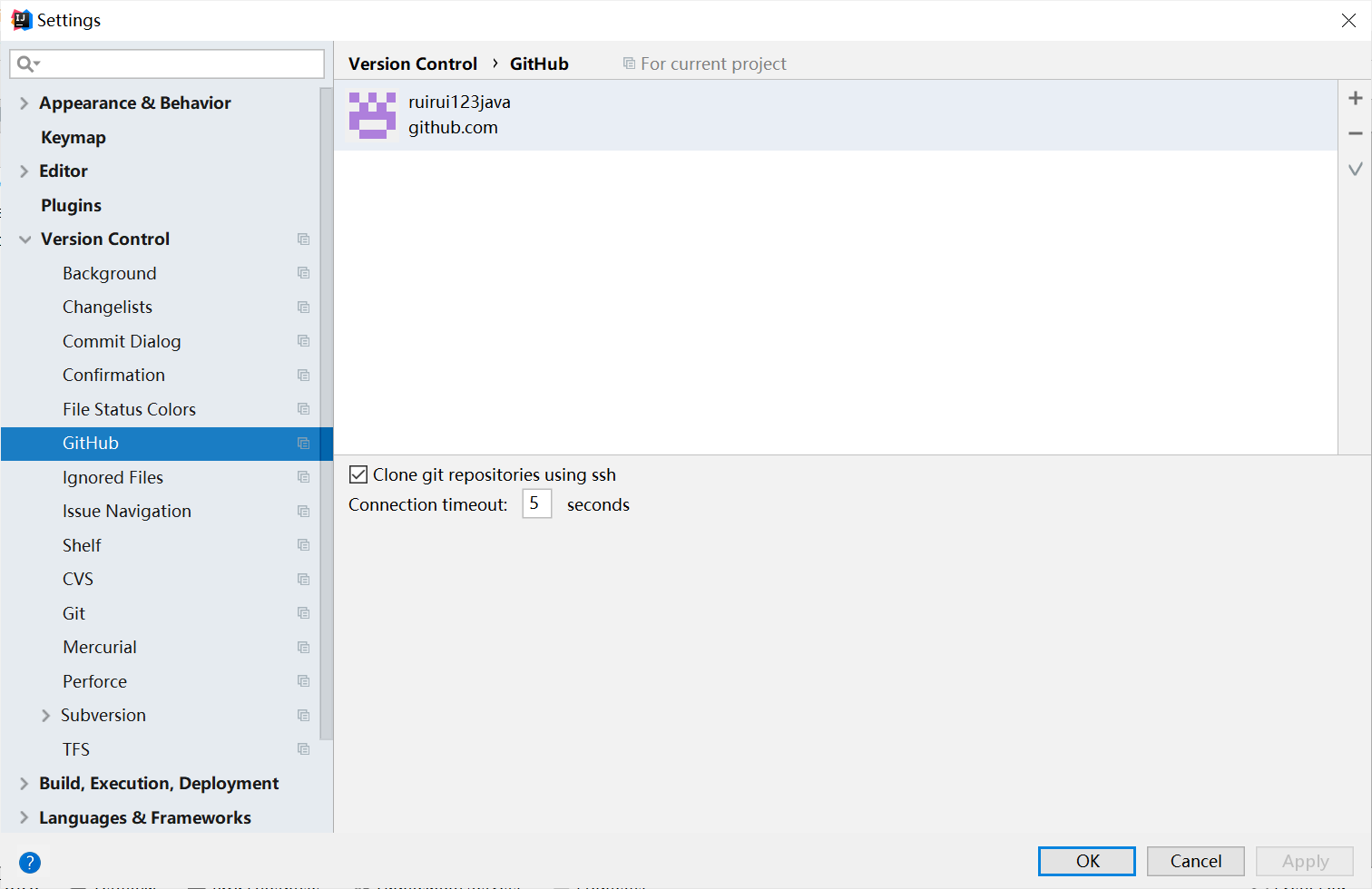Remove selected account with minus icon

coord(1356,133)
